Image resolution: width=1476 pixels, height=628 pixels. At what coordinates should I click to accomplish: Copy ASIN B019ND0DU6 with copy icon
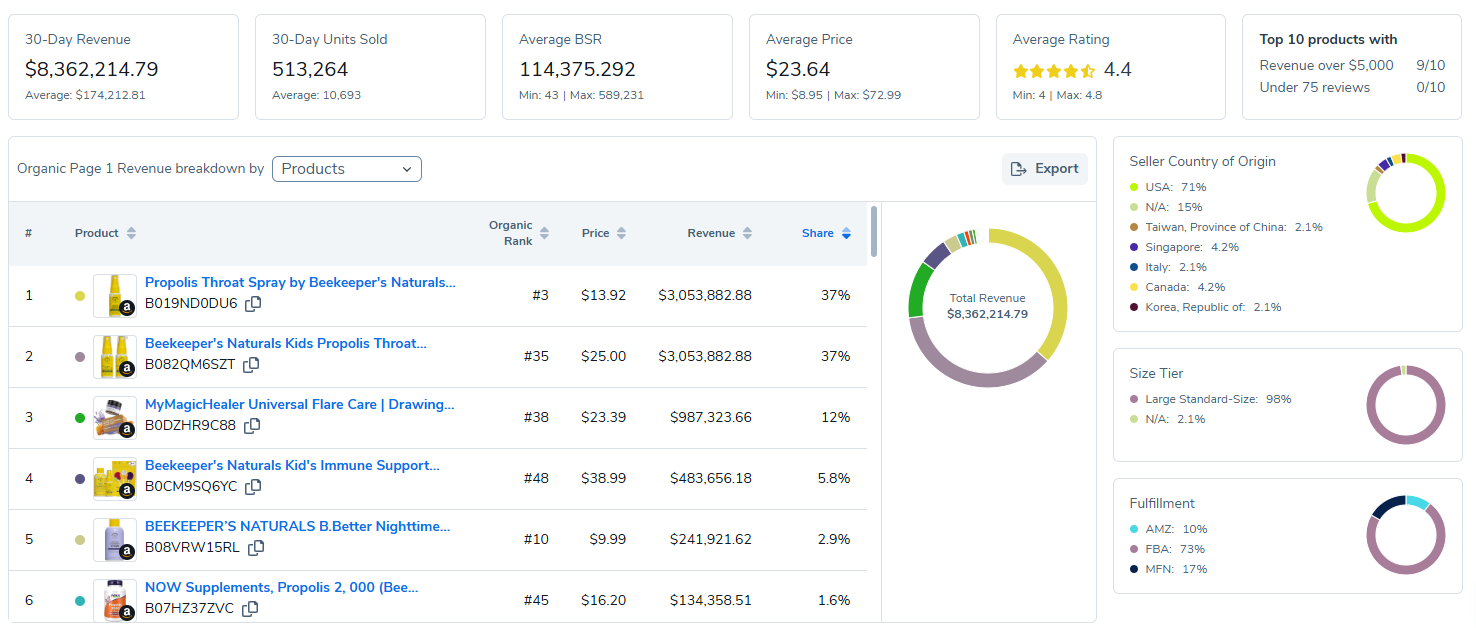(254, 303)
